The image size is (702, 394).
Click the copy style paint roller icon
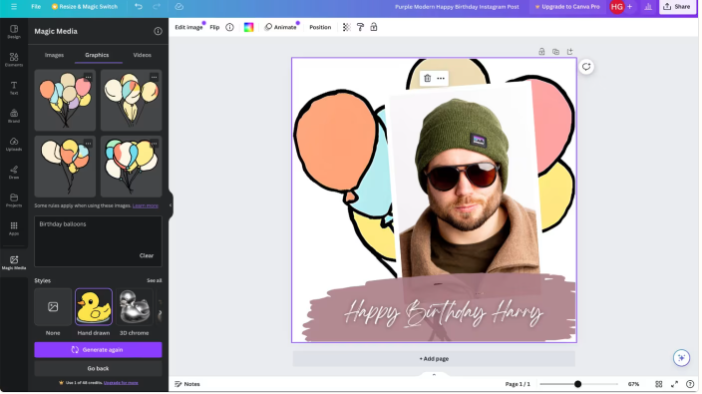(360, 27)
